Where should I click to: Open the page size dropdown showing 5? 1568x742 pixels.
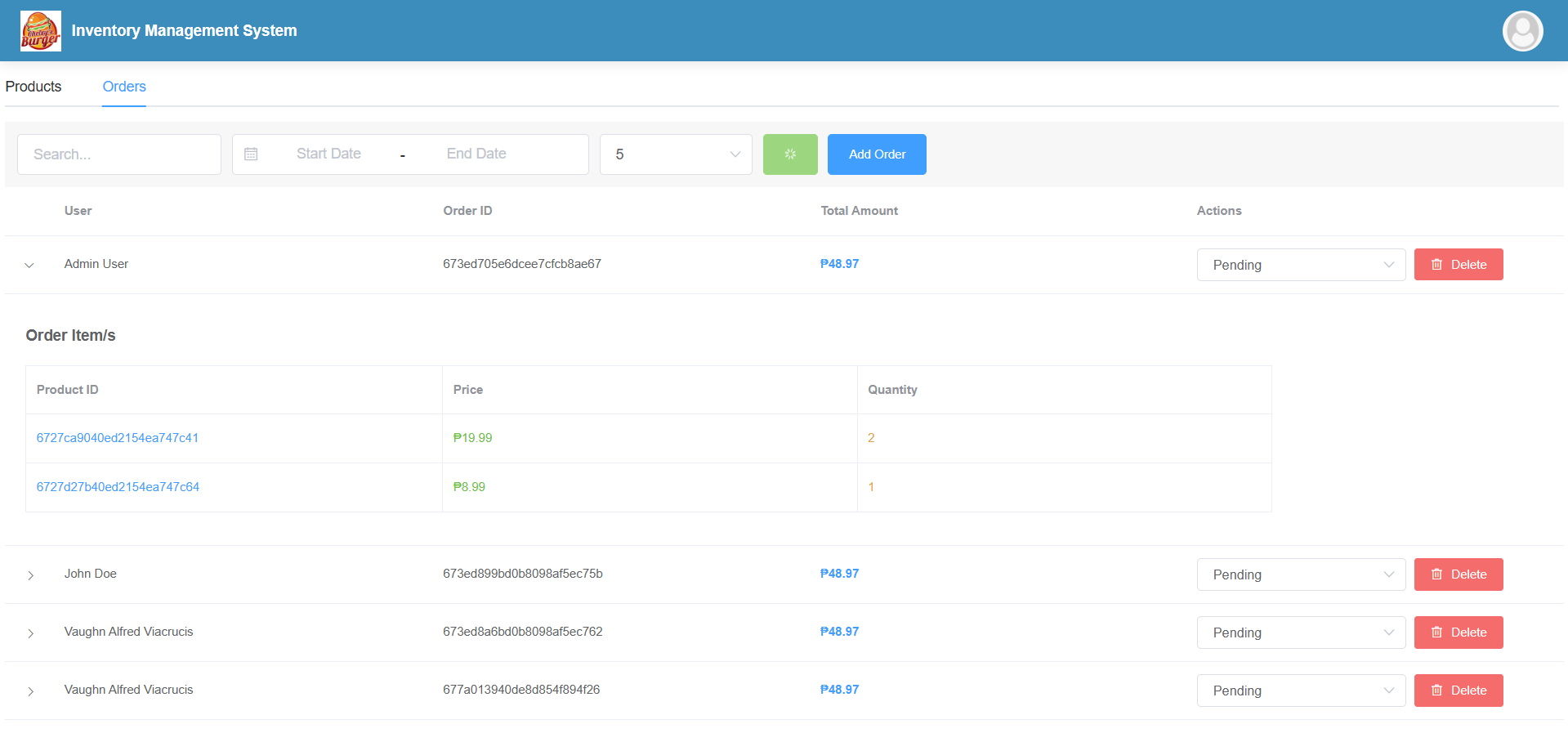(x=675, y=154)
